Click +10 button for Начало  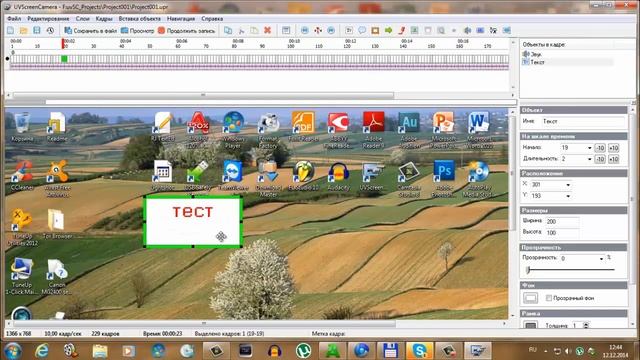613,148
